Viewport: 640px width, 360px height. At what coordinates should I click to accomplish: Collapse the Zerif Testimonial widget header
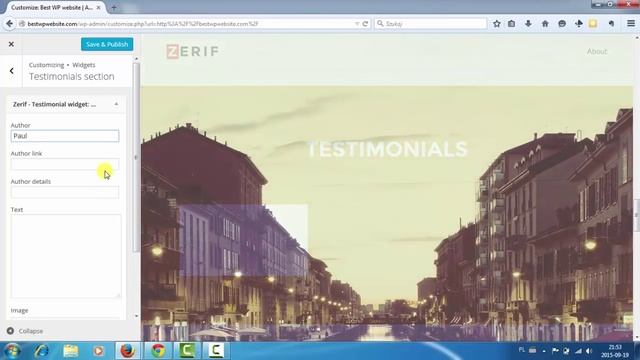[x=65, y=104]
